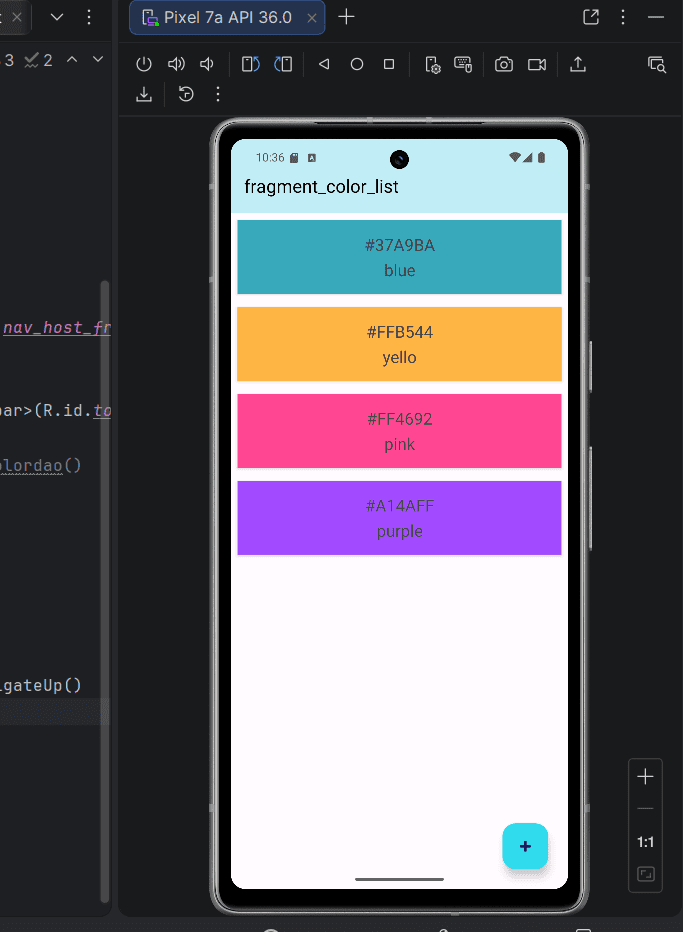
Task: Click the 1:1 actual size button
Action: click(x=646, y=842)
